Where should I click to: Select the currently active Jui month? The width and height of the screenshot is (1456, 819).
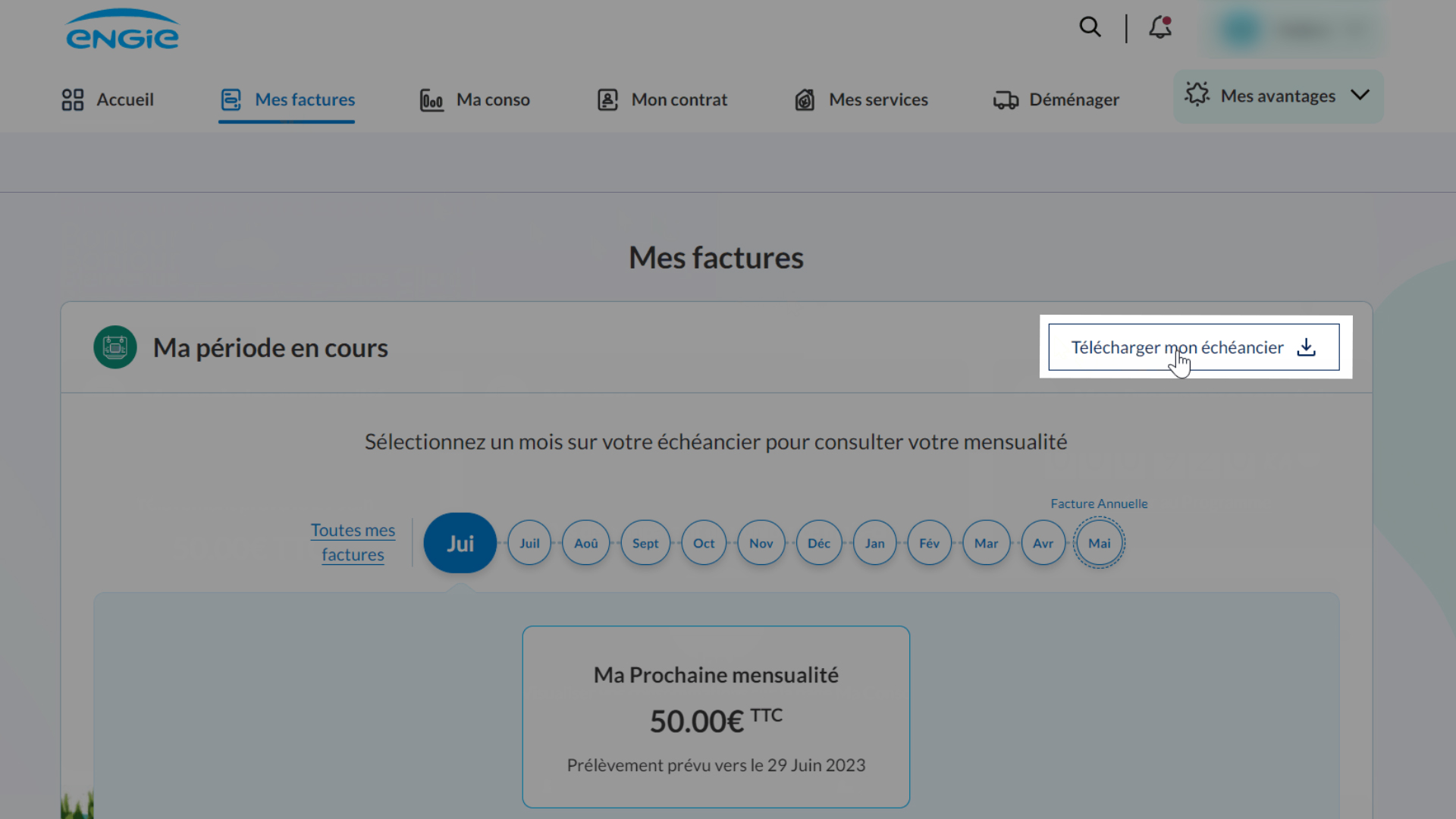tap(460, 543)
